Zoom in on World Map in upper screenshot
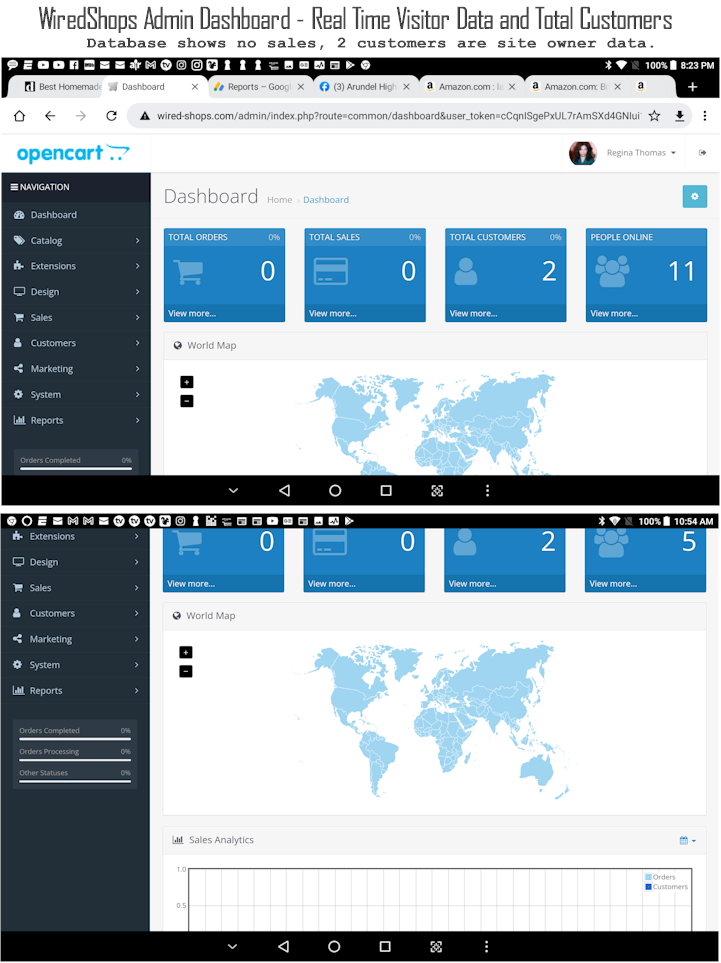 (x=187, y=382)
